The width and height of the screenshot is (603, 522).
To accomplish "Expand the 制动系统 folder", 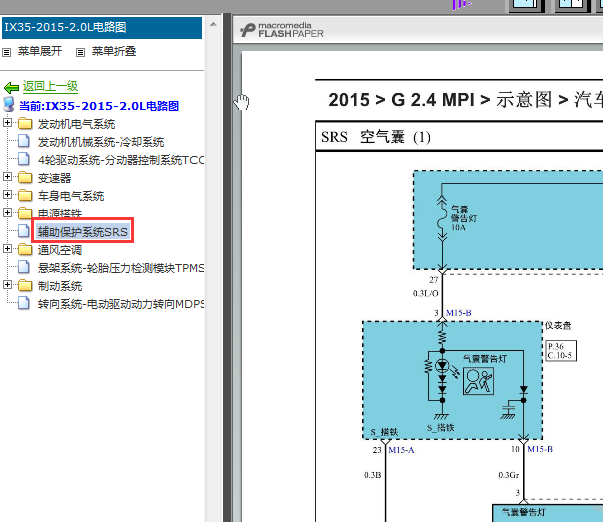I will tap(7, 285).
